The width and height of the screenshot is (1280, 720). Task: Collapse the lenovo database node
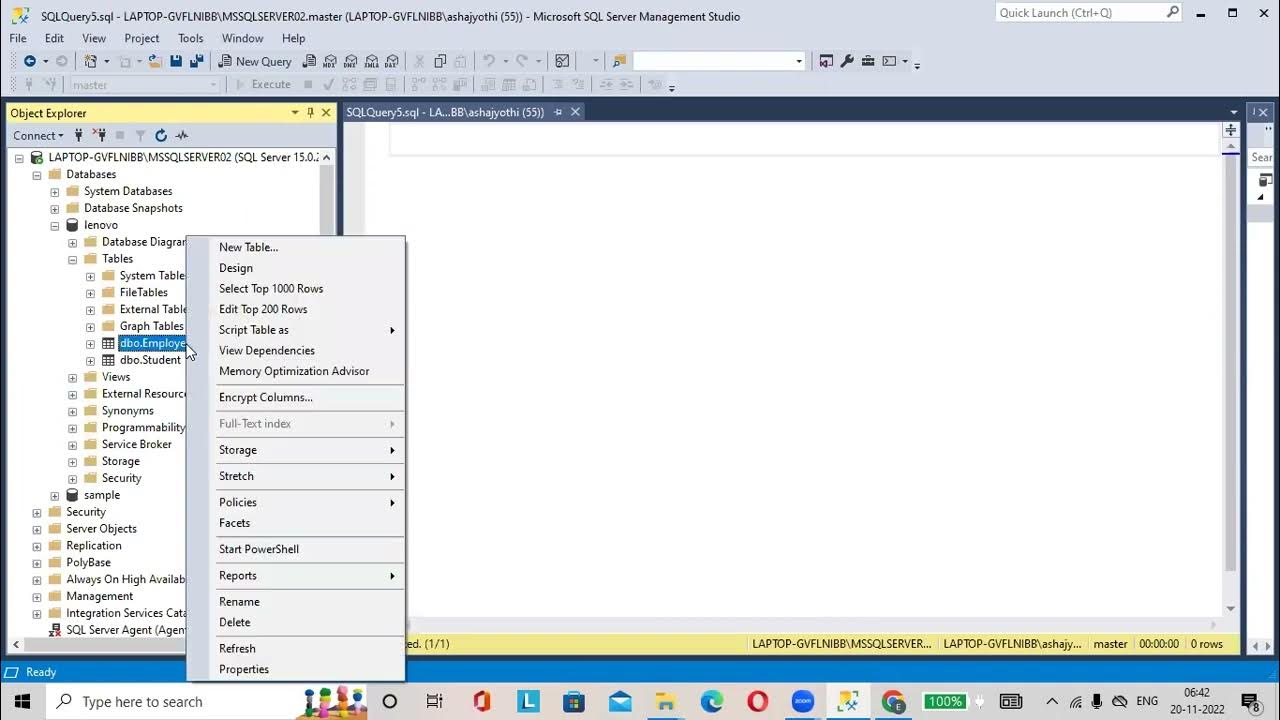[x=55, y=226]
